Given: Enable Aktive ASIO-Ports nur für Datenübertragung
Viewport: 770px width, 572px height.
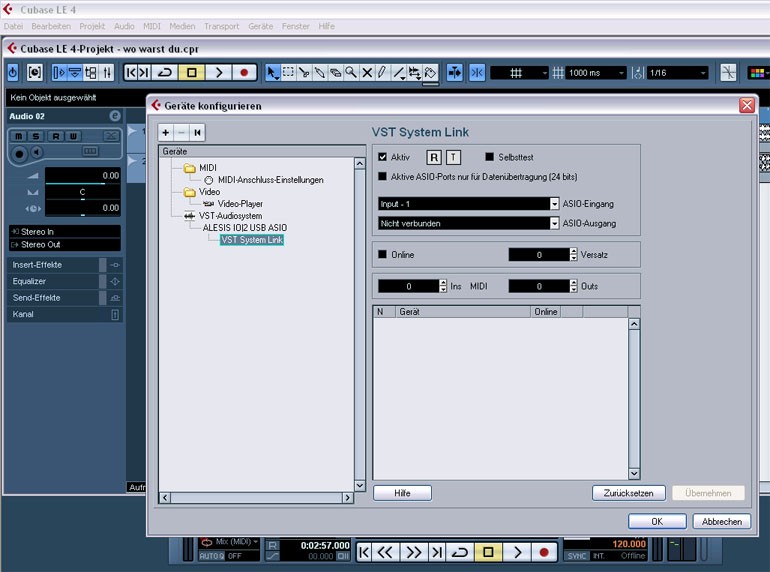Looking at the screenshot, I should click(x=383, y=177).
